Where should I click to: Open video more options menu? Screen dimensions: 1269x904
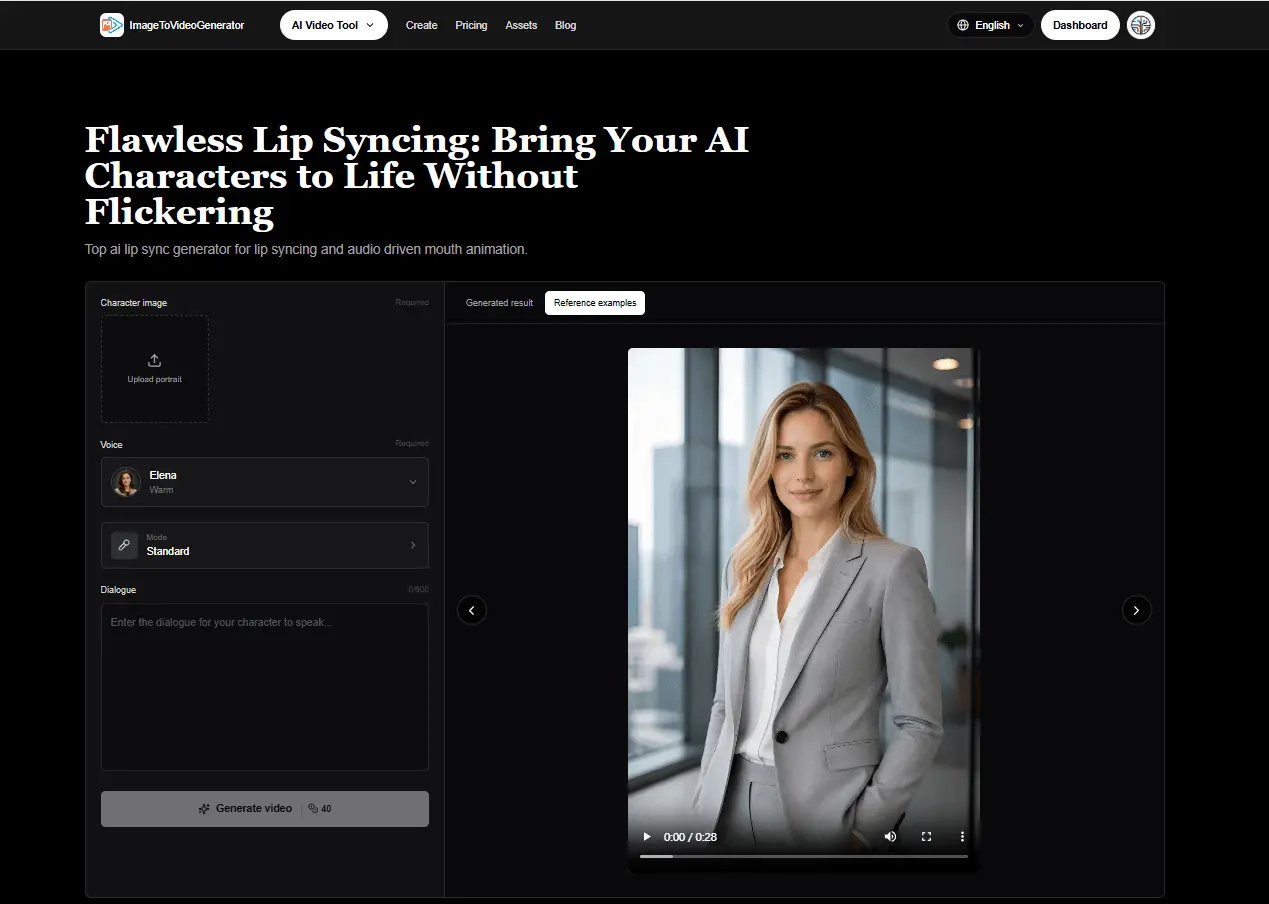click(x=962, y=837)
